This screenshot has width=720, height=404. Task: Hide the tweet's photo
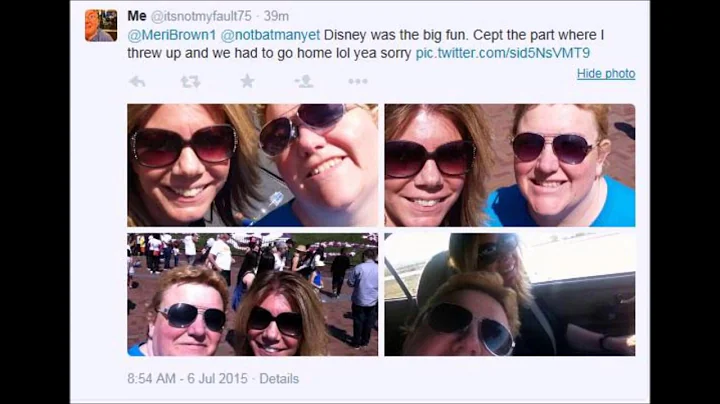pos(605,73)
